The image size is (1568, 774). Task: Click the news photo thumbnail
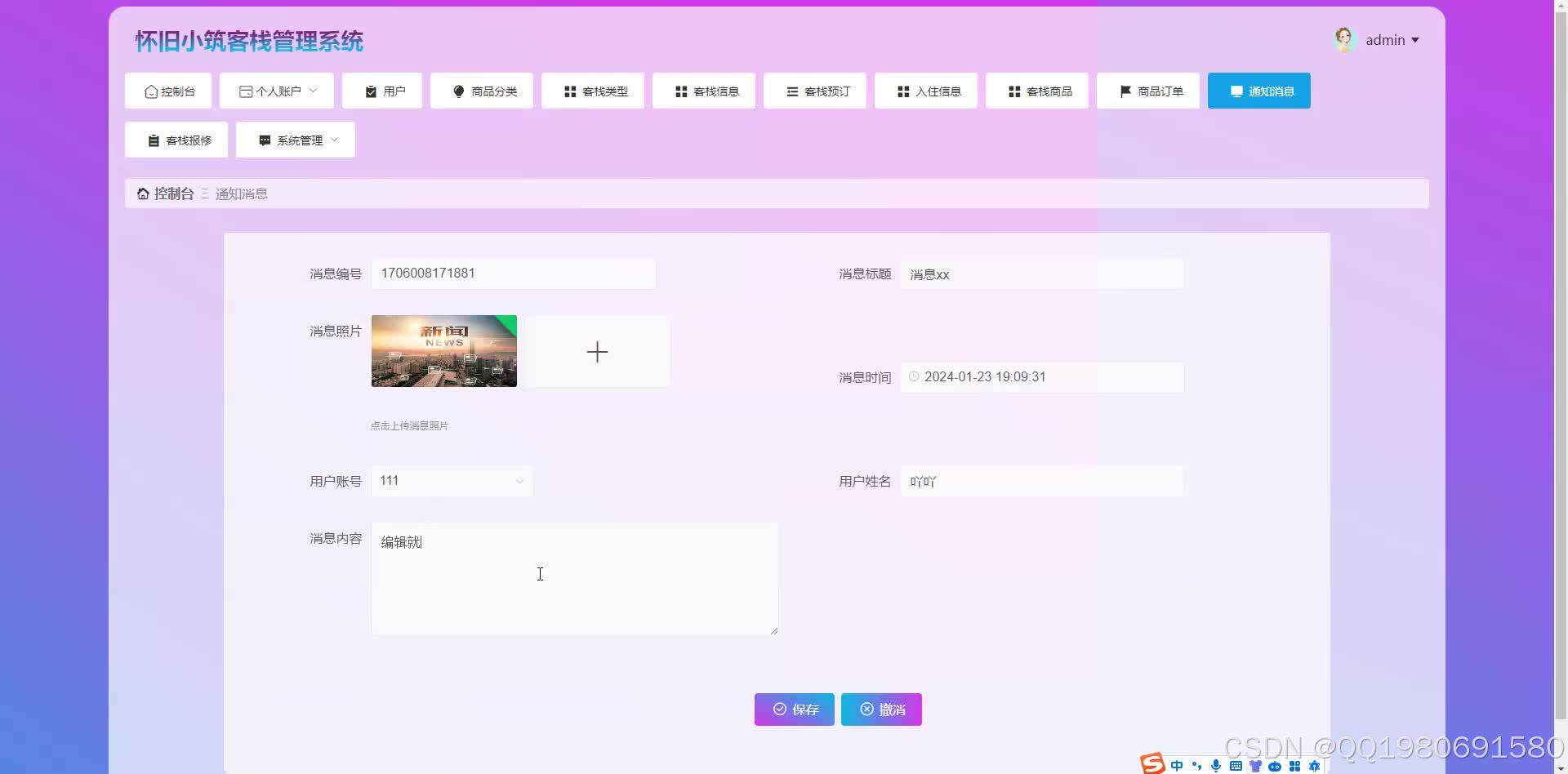443,350
